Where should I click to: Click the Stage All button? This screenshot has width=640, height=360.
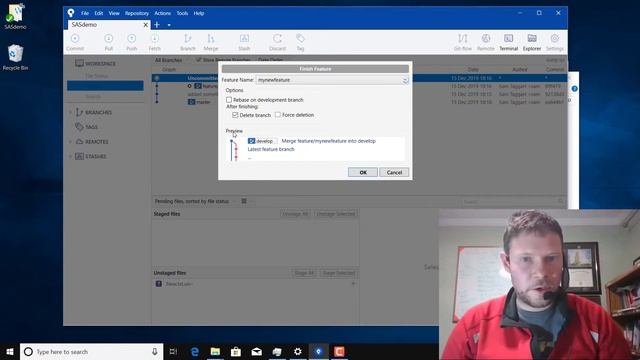[x=304, y=273]
